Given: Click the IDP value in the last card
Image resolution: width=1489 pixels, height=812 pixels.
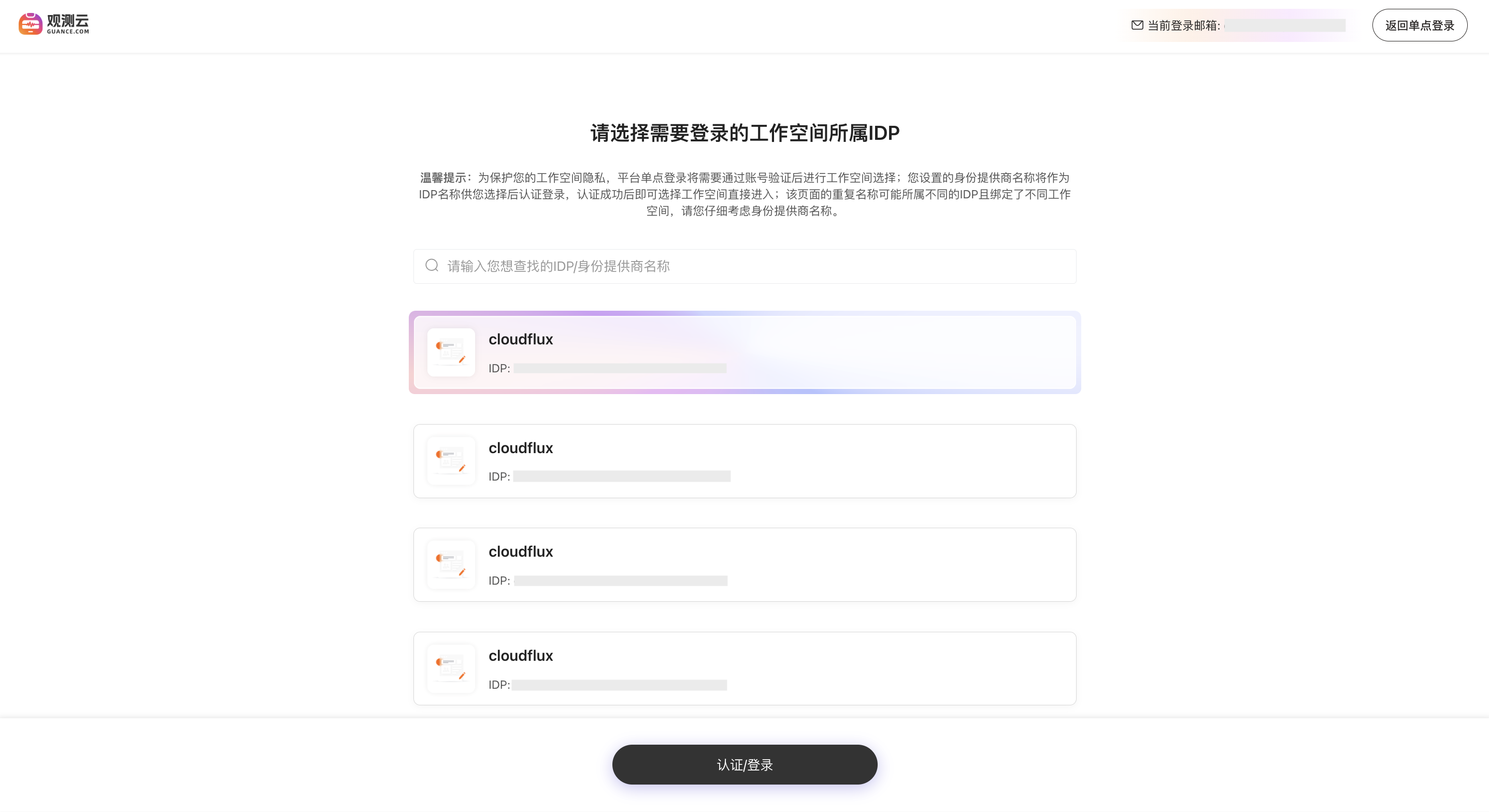Looking at the screenshot, I should coord(619,685).
